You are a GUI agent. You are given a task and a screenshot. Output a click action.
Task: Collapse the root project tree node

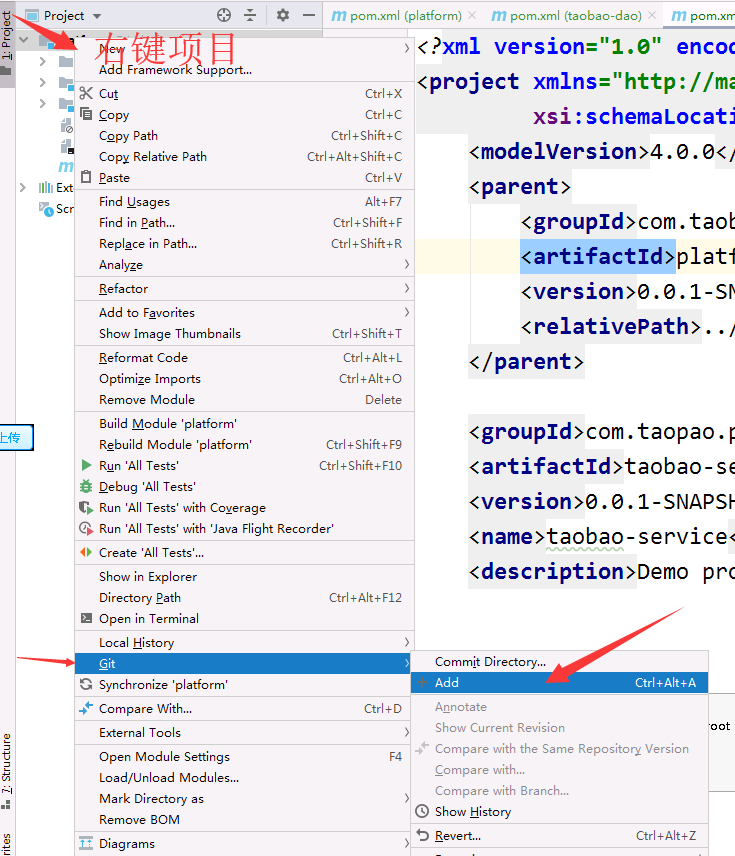(23, 40)
